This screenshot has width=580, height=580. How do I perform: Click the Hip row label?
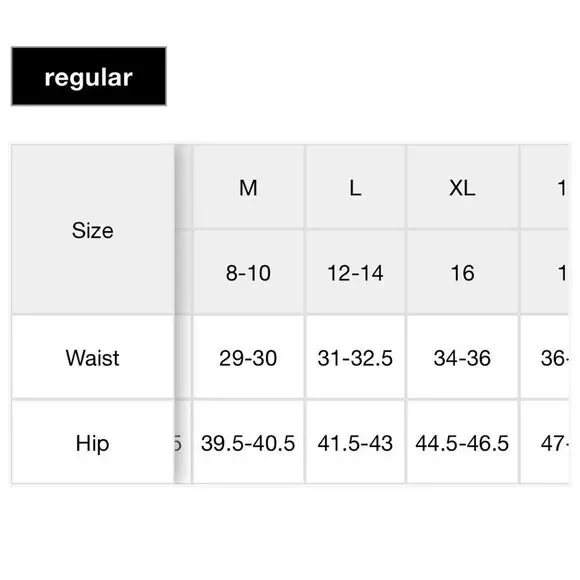coord(92,442)
